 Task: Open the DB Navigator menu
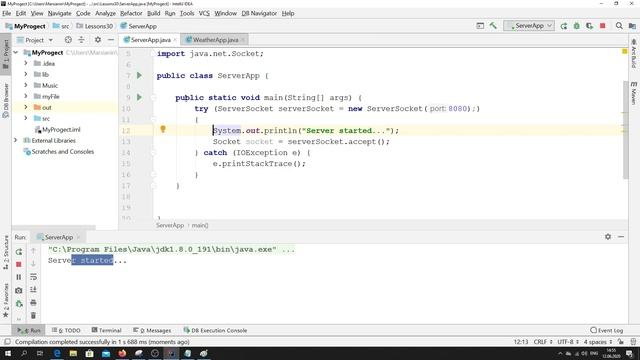[259, 13]
